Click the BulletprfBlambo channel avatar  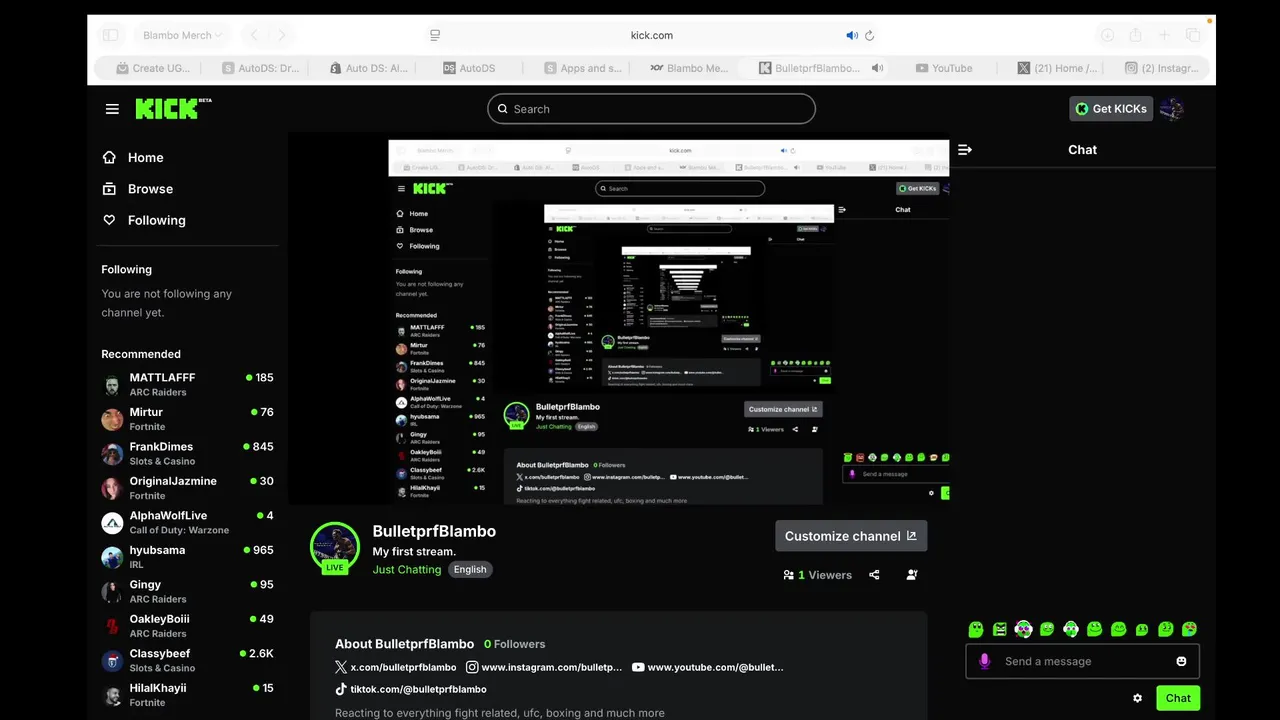tap(335, 547)
